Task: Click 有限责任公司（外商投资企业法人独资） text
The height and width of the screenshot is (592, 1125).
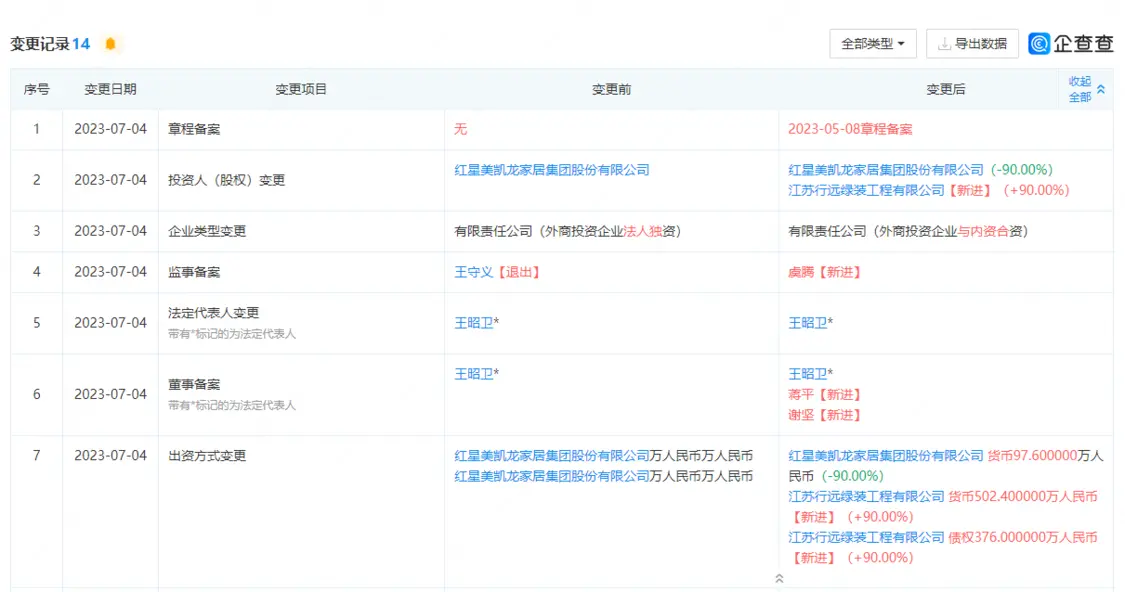Action: 568,231
